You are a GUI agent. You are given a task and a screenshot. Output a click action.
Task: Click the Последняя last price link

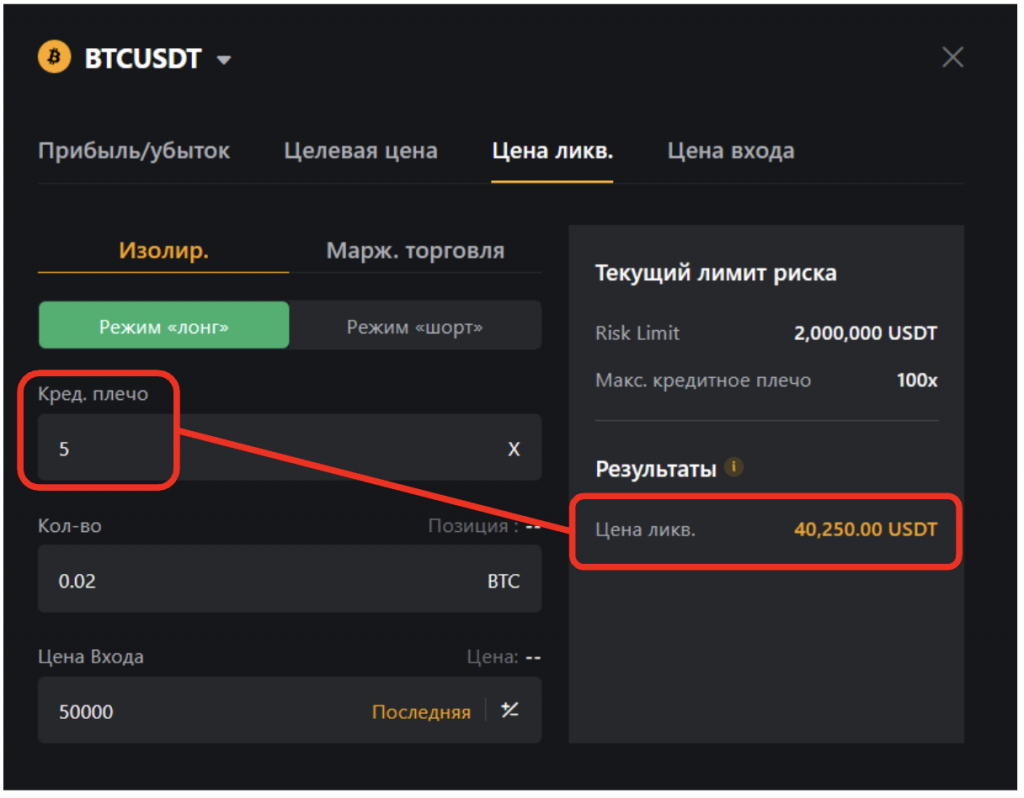pos(421,712)
